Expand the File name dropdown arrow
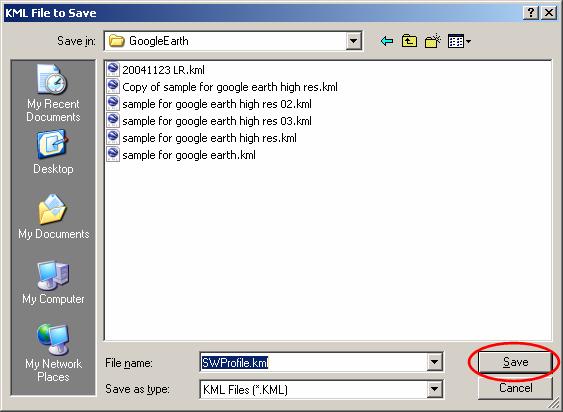The height and width of the screenshot is (412, 563). 434,362
